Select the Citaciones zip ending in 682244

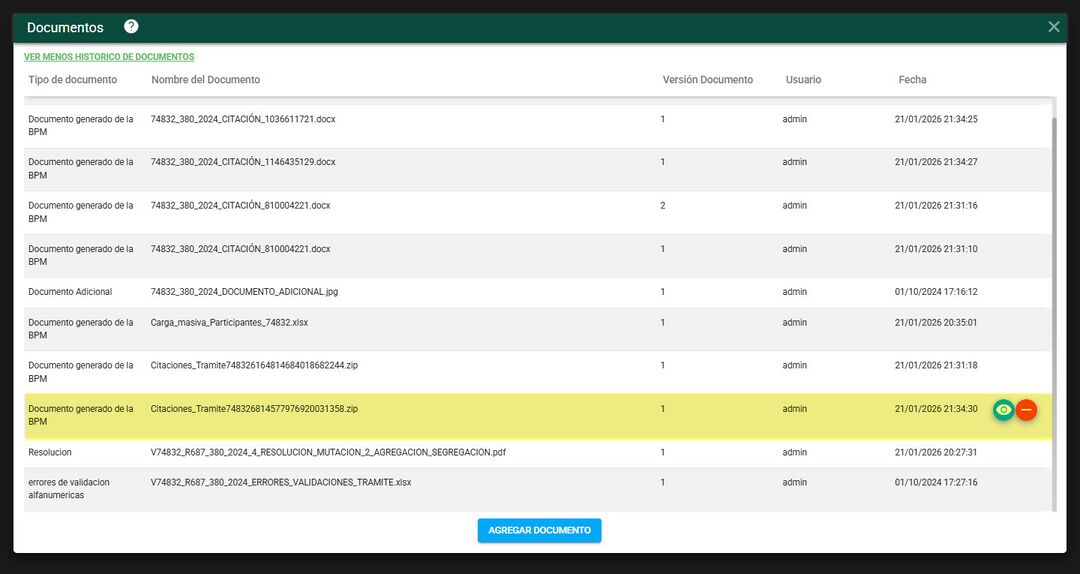254,366
